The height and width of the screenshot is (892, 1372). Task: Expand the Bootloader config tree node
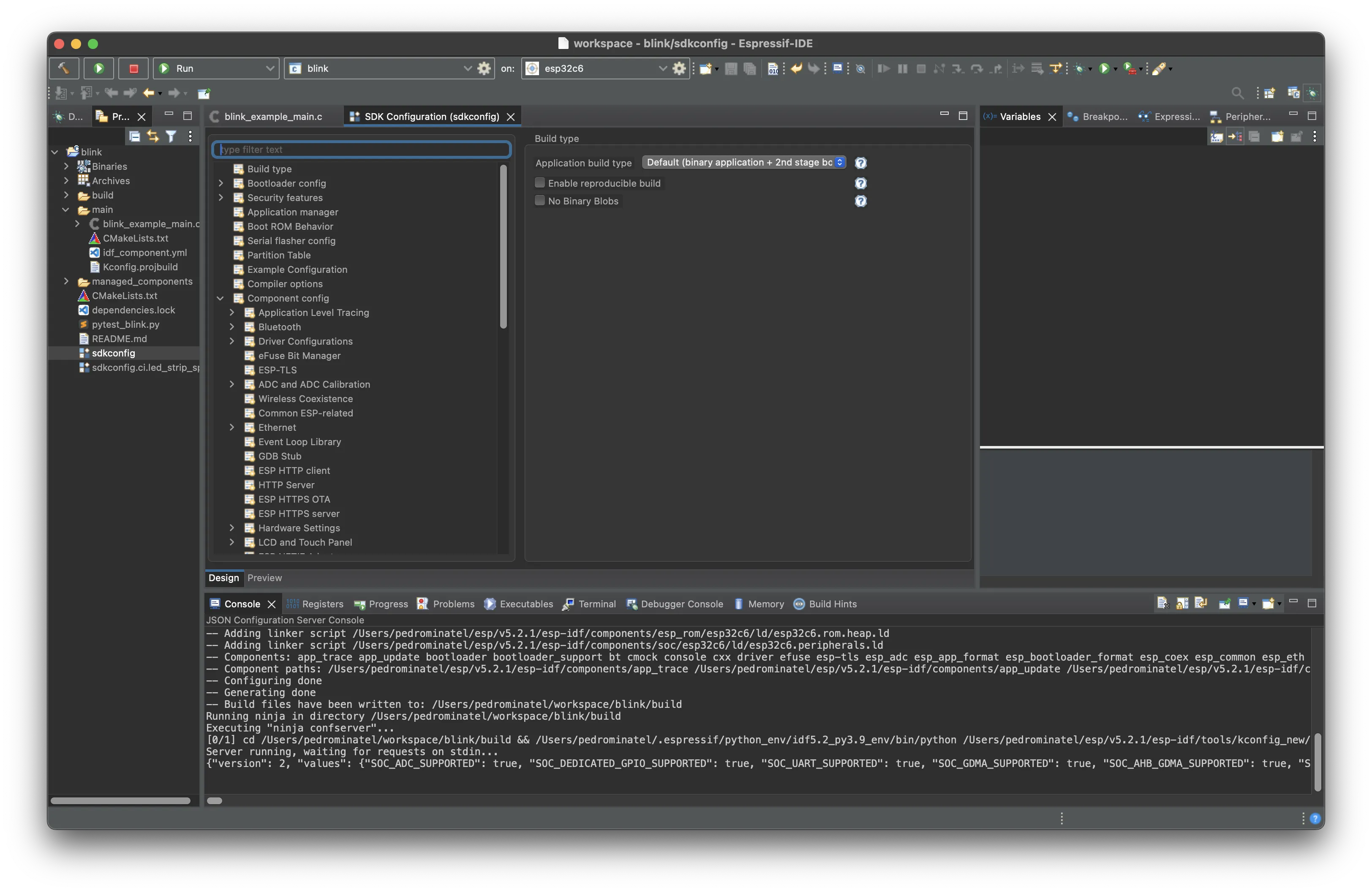click(x=221, y=183)
